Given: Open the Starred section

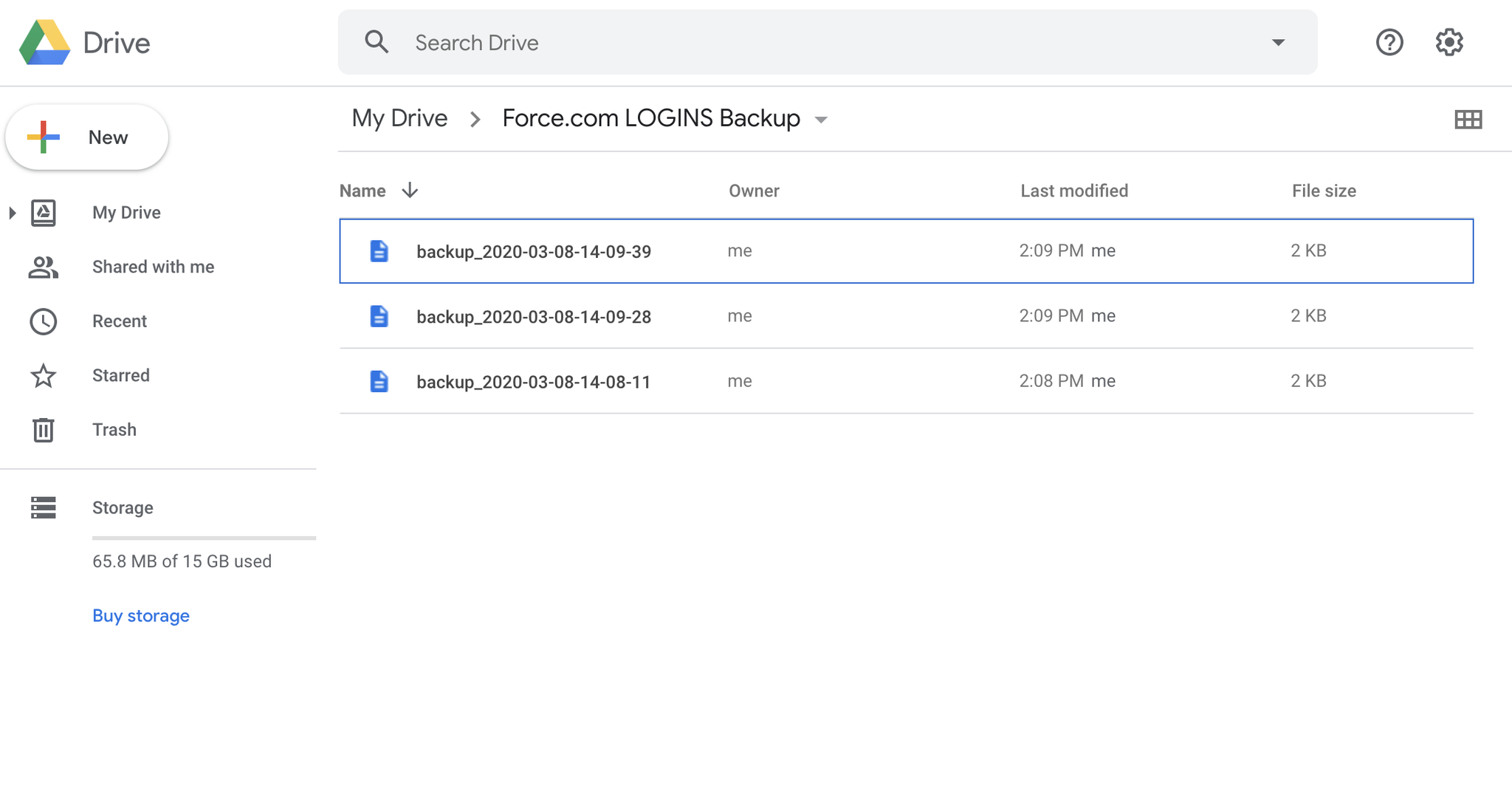Looking at the screenshot, I should point(121,375).
